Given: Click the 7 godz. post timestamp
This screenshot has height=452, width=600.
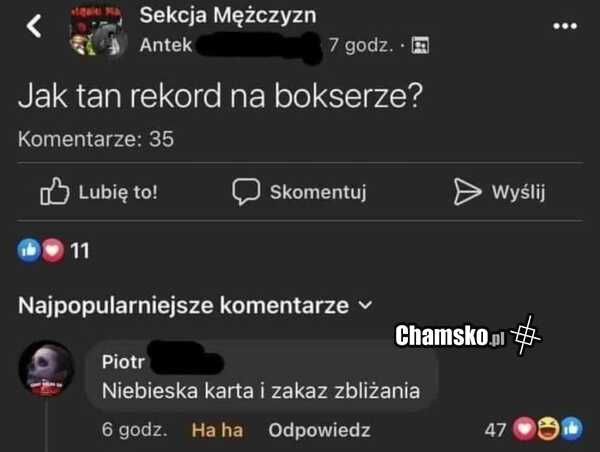Looking at the screenshot, I should point(360,45).
